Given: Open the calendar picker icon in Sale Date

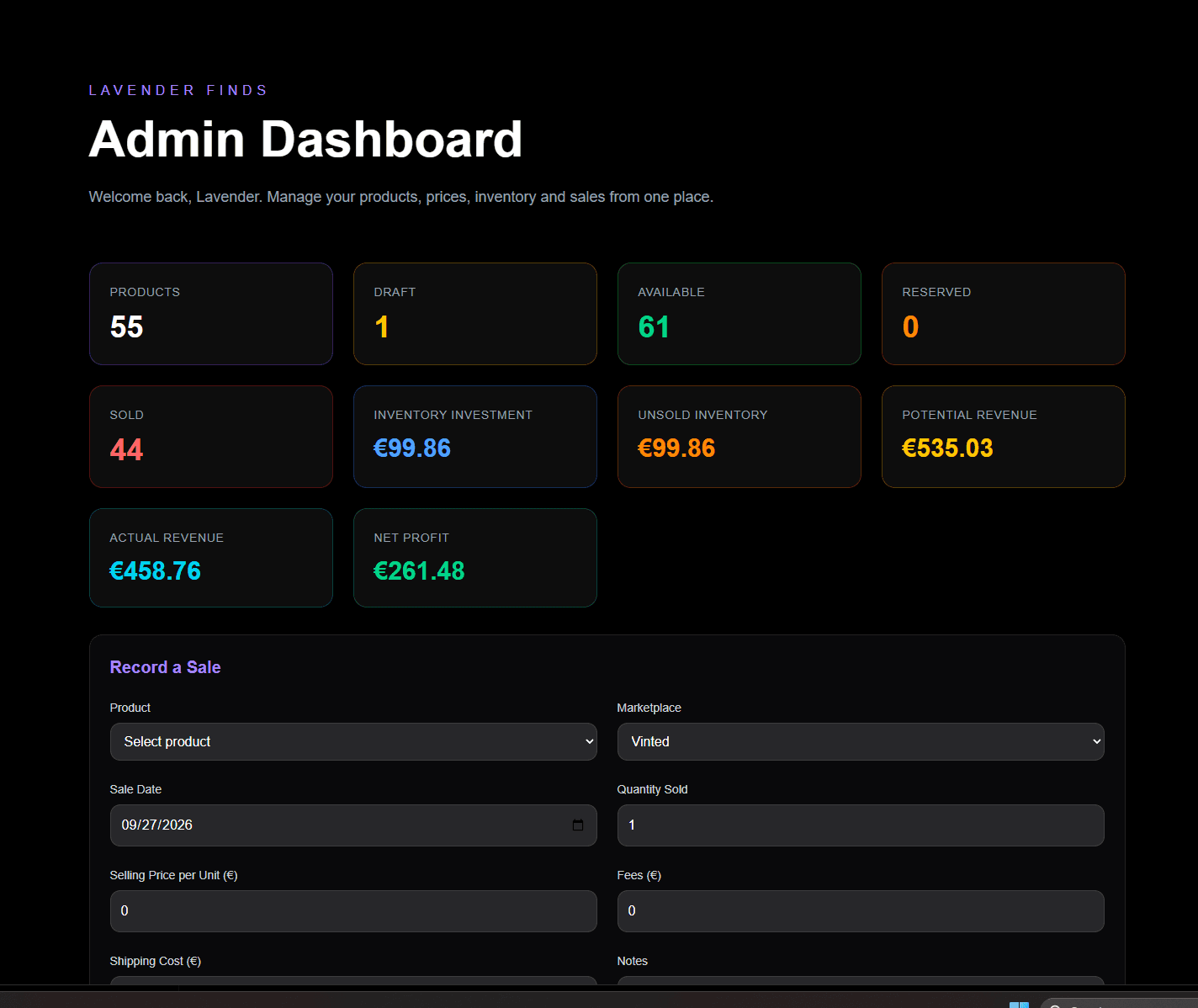Looking at the screenshot, I should [578, 825].
